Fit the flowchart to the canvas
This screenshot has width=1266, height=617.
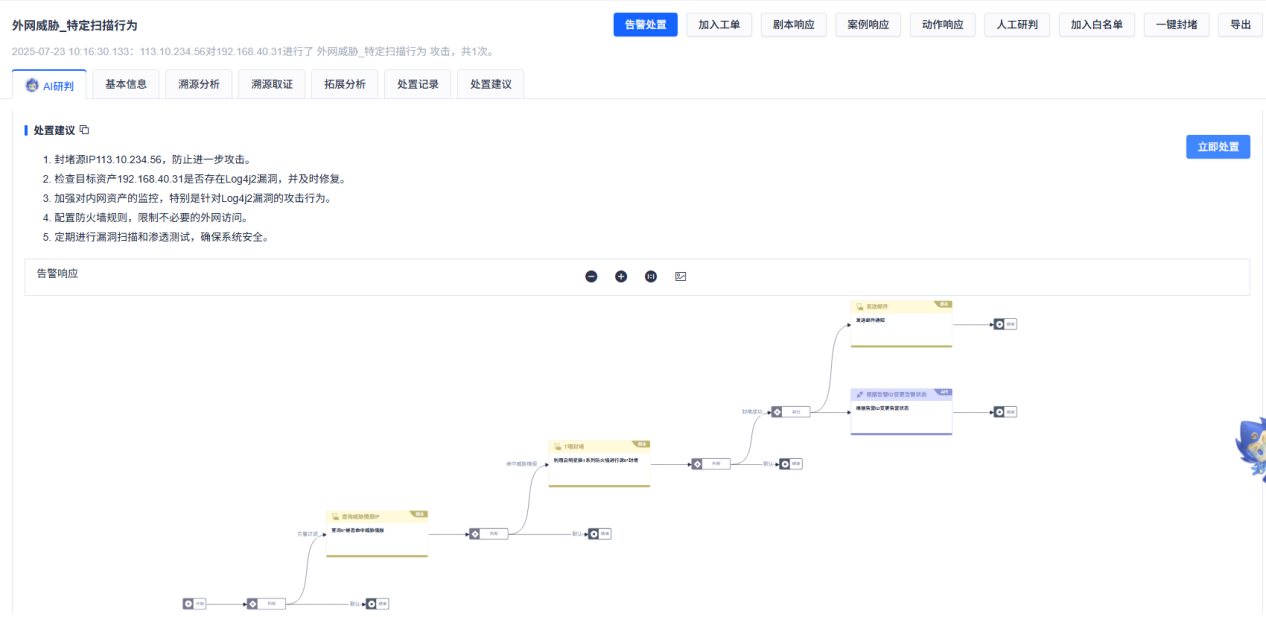[x=650, y=276]
